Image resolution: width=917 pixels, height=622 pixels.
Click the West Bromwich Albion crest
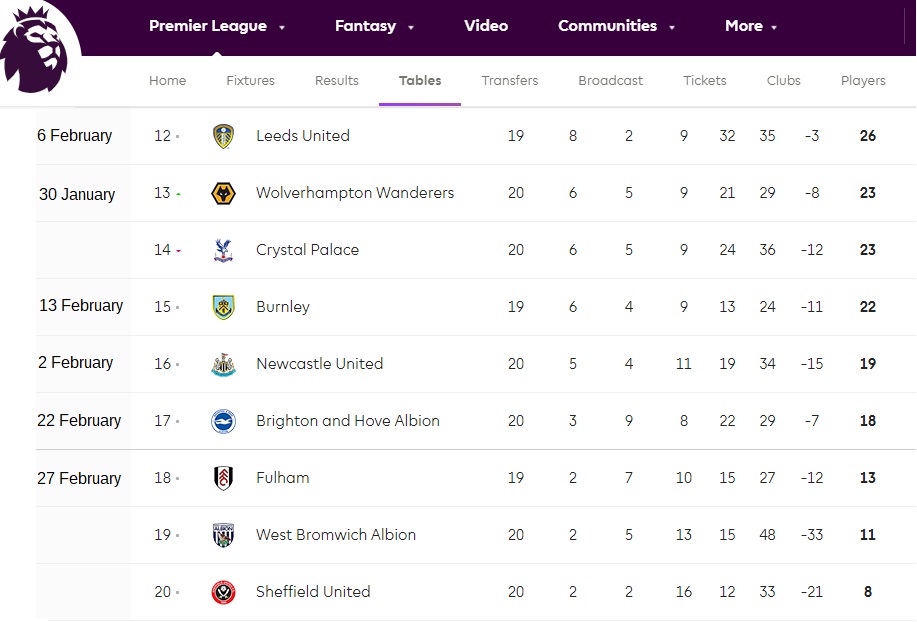224,535
